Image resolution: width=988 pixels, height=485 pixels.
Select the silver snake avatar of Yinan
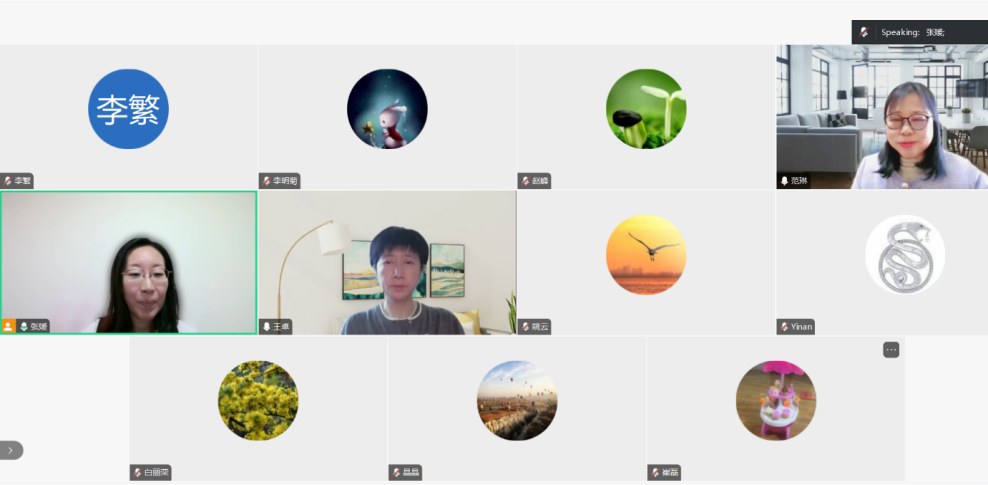pos(905,254)
